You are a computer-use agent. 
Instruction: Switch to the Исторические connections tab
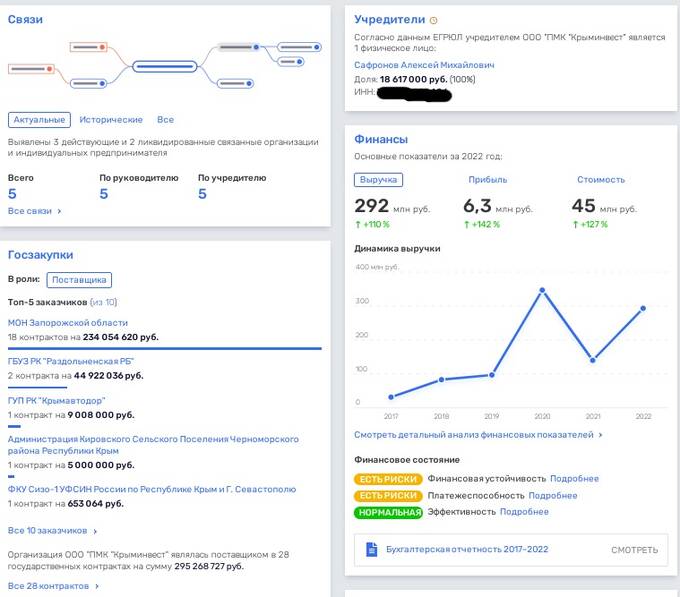coord(111,120)
